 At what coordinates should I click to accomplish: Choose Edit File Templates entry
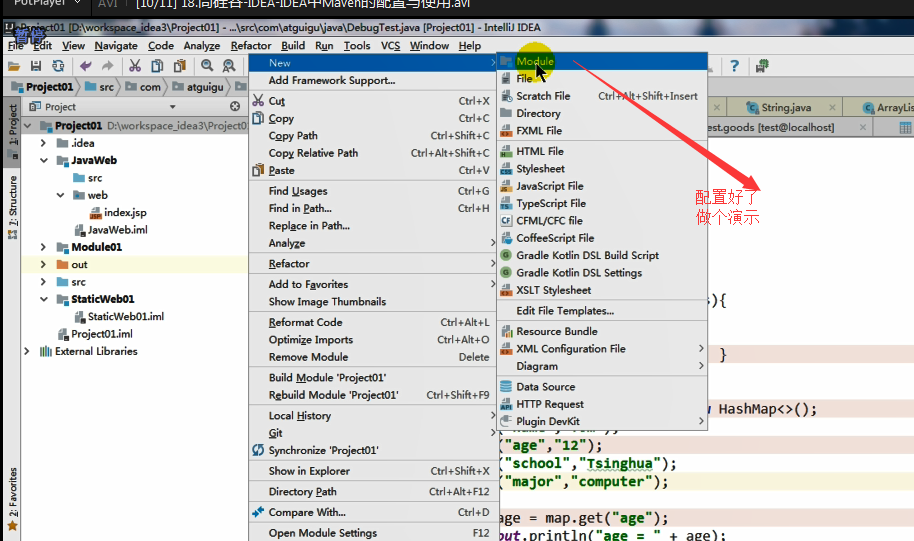[x=602, y=311]
